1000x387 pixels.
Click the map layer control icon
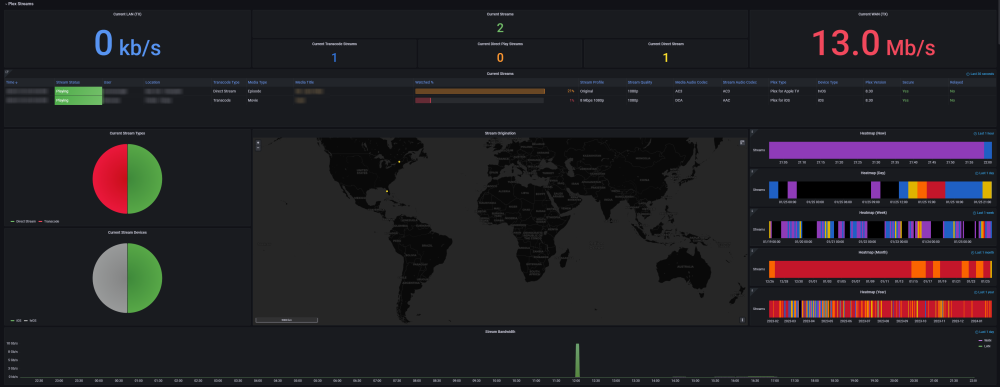[x=742, y=143]
